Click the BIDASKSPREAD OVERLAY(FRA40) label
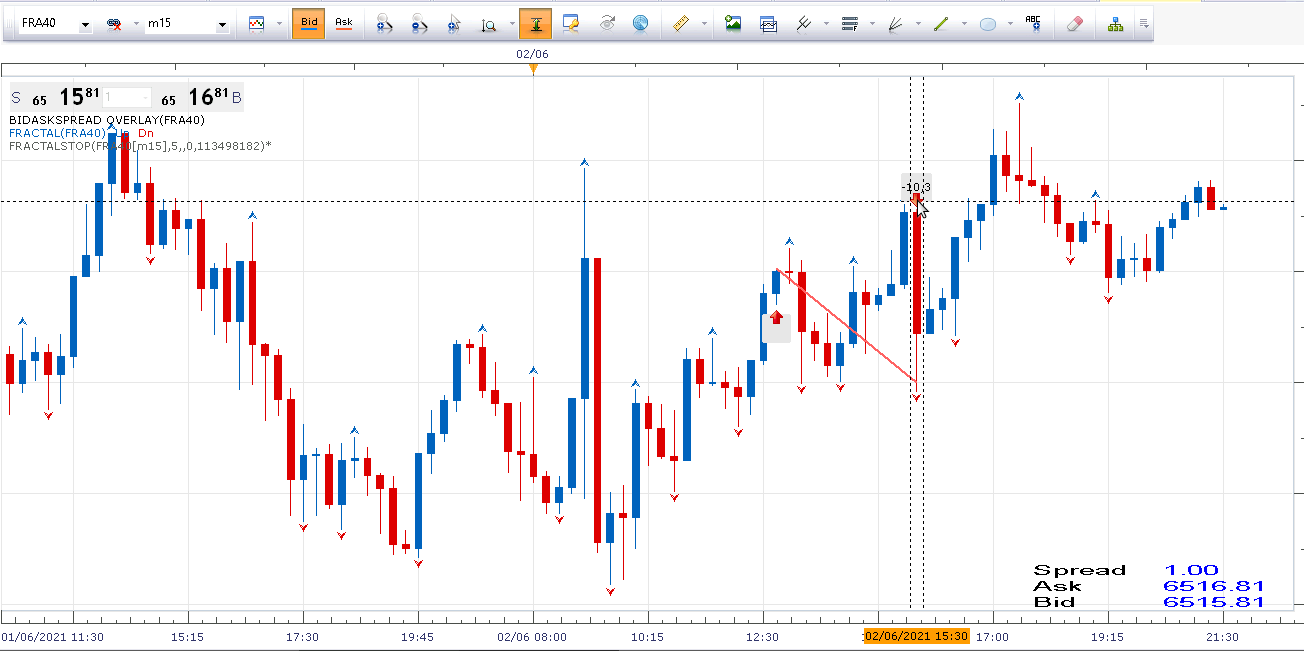The image size is (1304, 651). (x=107, y=120)
